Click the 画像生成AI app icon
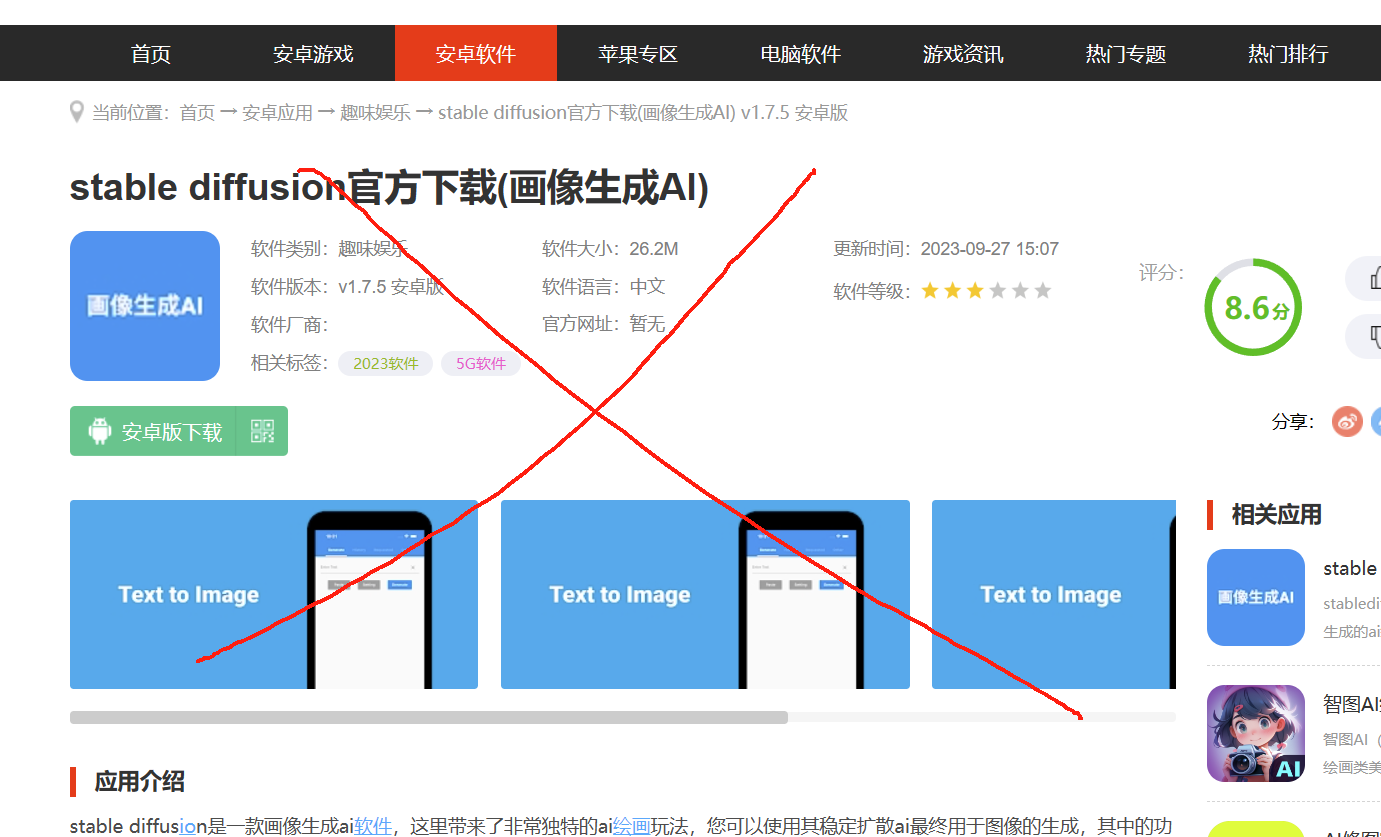The width and height of the screenshot is (1381, 837). tap(145, 306)
